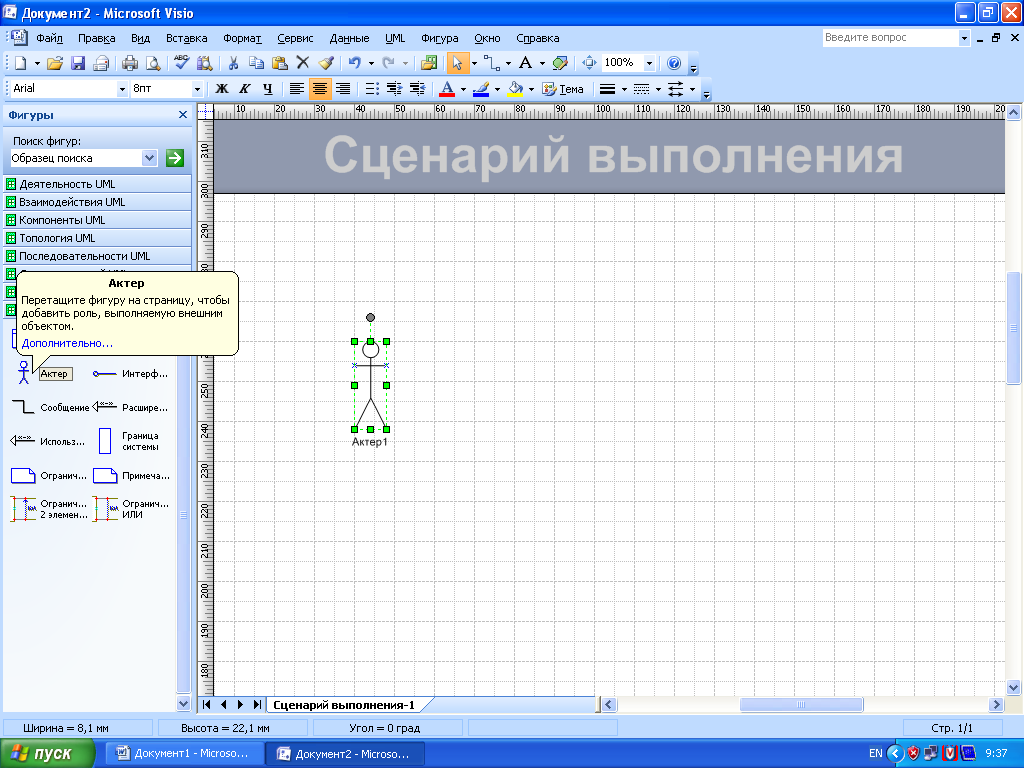Click the пуск Start button

click(46, 753)
